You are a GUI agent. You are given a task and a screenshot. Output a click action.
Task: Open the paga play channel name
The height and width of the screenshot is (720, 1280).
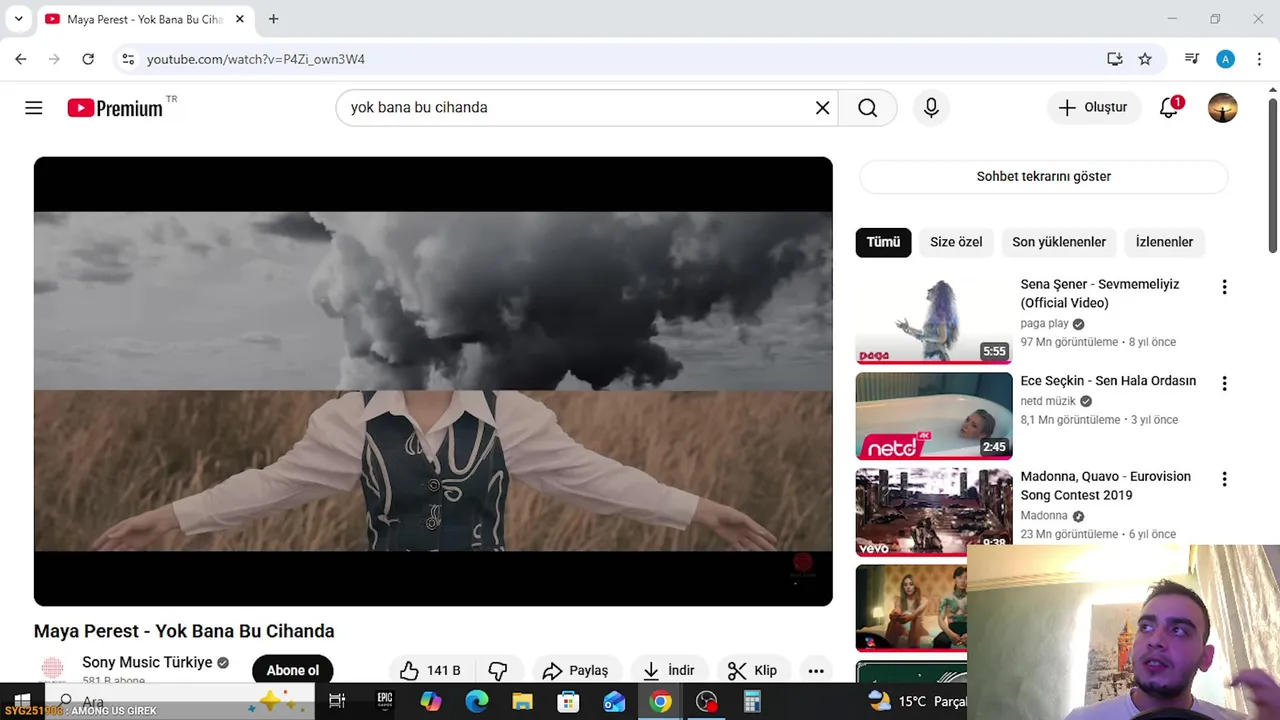pos(1044,324)
